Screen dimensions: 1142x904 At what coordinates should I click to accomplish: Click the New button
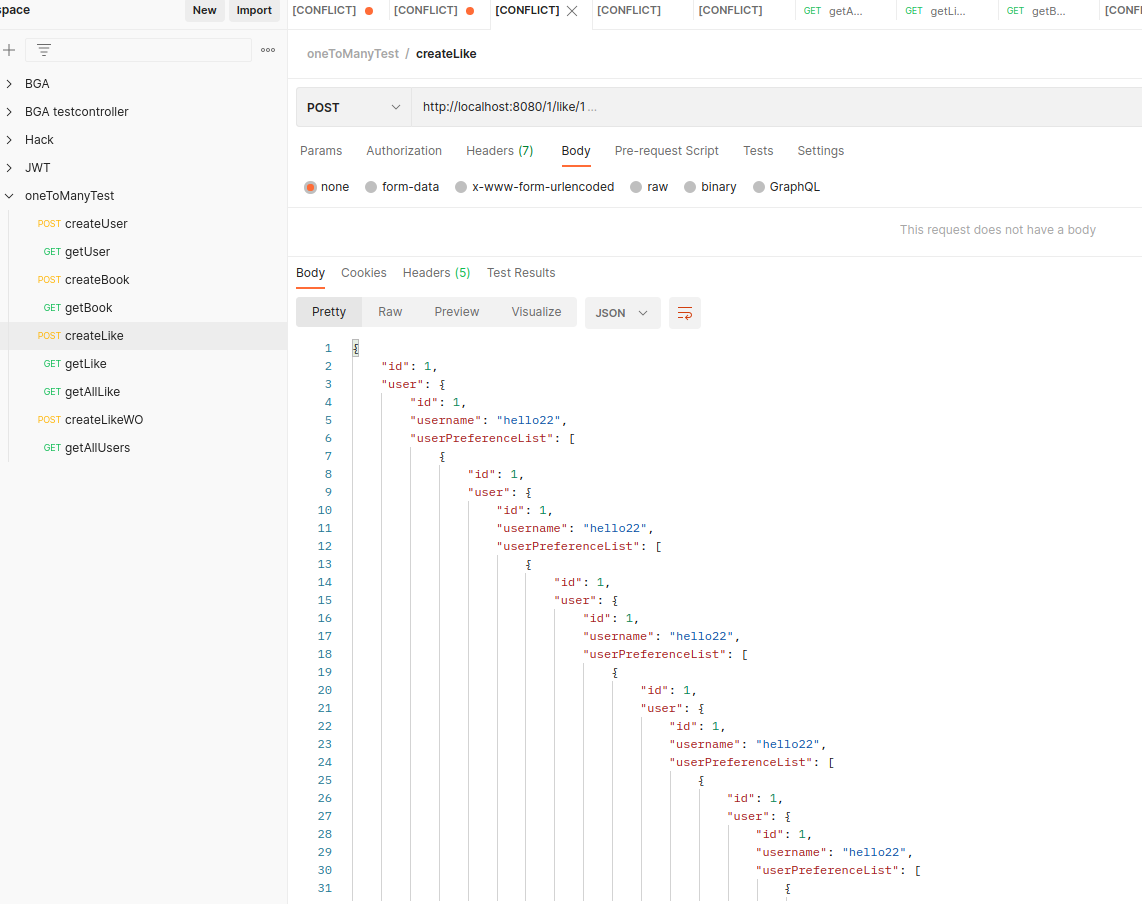pyautogui.click(x=205, y=10)
